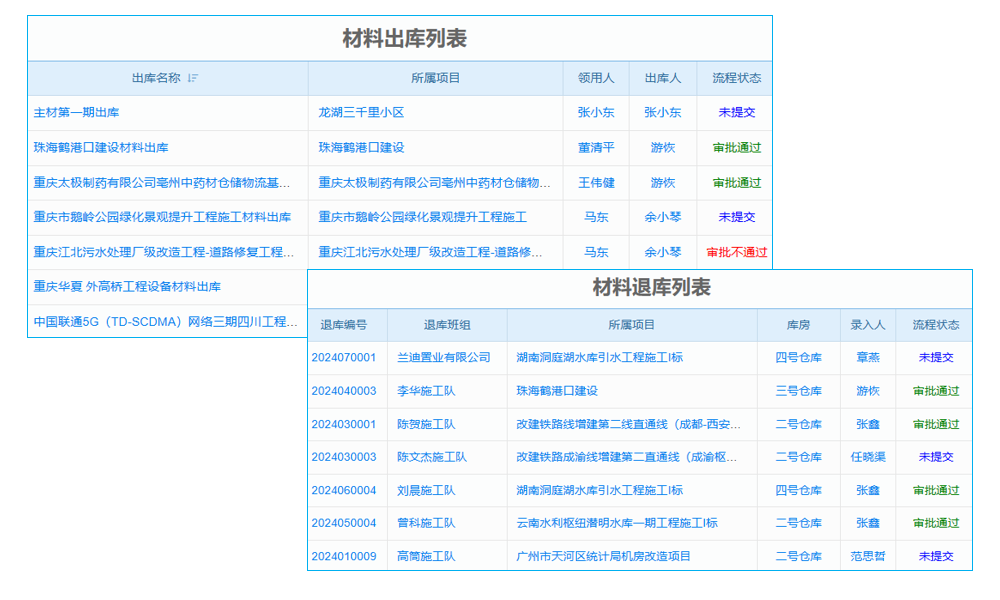This screenshot has height=600, width=1000.
Task: Click the 库房 column header
Action: pos(797,323)
